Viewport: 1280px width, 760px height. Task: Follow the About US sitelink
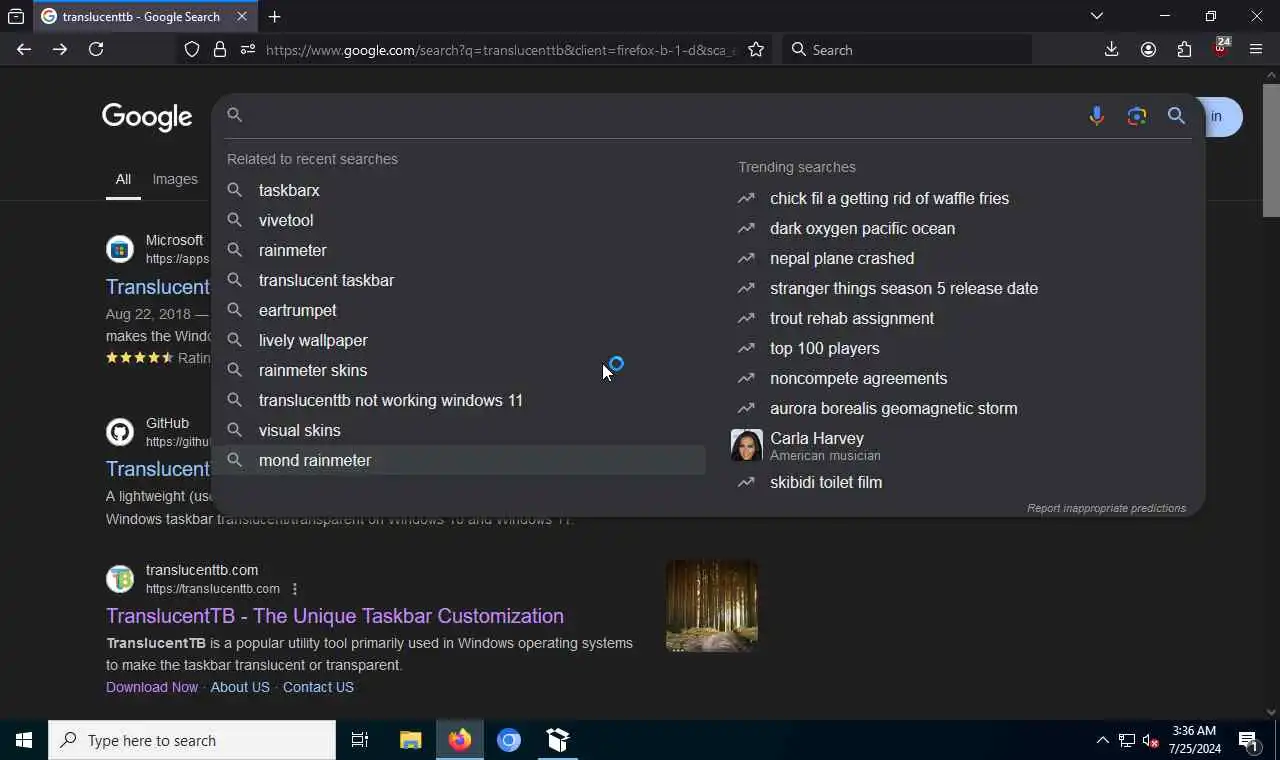coord(240,687)
